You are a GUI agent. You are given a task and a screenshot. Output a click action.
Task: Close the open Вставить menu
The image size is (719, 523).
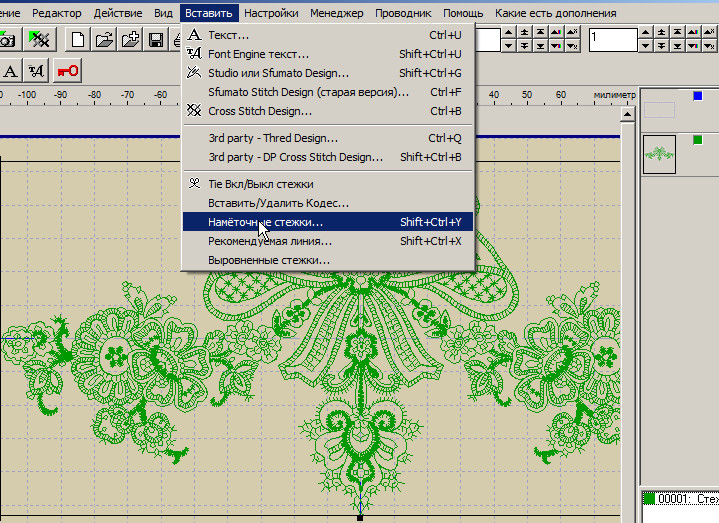tap(209, 13)
